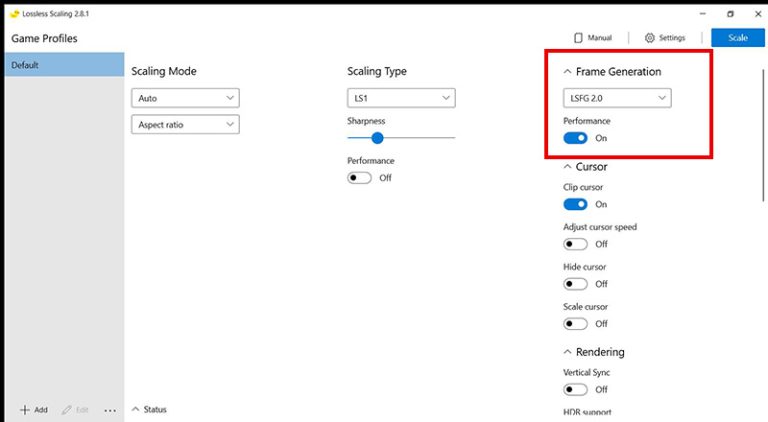Click the Sharpness slider handle
Viewport: 768px width, 422px height.
tap(377, 138)
